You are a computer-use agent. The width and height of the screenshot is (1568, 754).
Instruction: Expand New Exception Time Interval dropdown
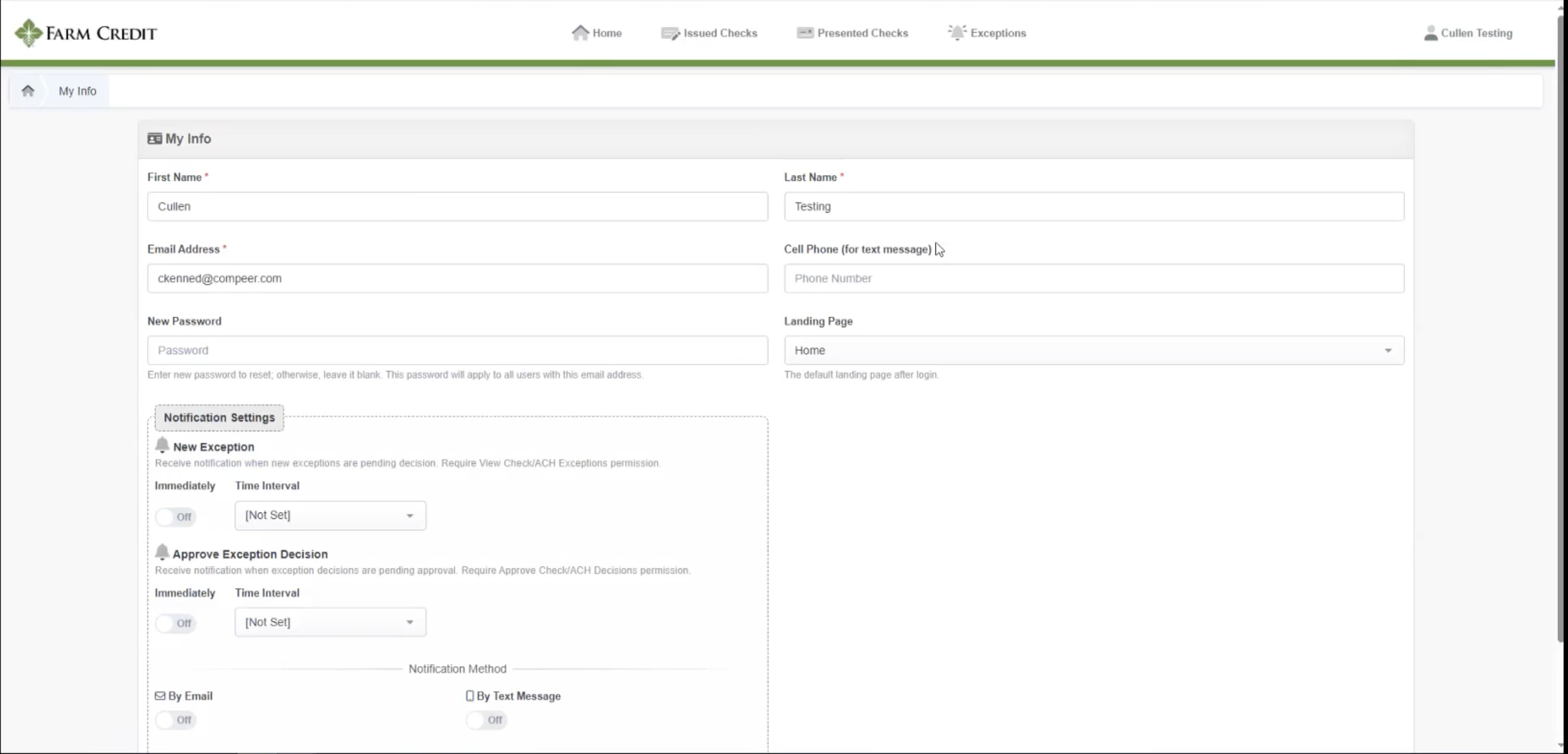click(x=330, y=515)
